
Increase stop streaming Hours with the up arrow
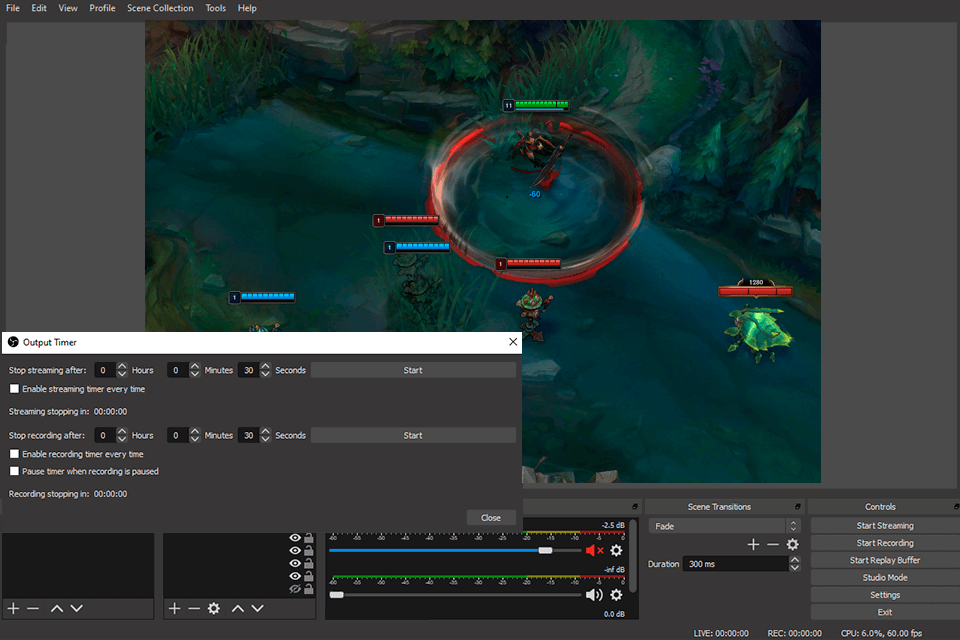click(122, 365)
